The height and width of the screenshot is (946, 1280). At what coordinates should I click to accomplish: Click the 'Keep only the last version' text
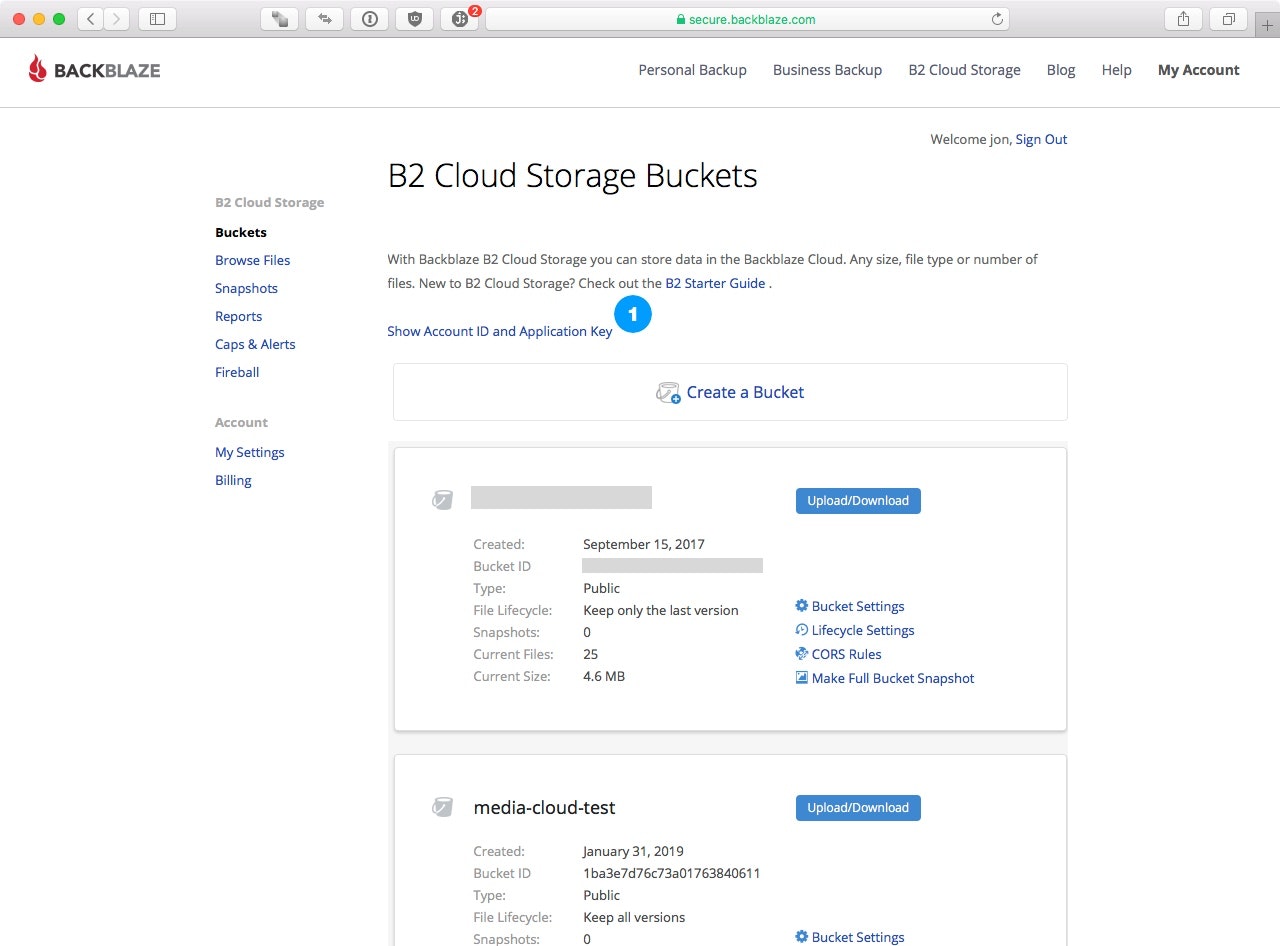coord(661,610)
